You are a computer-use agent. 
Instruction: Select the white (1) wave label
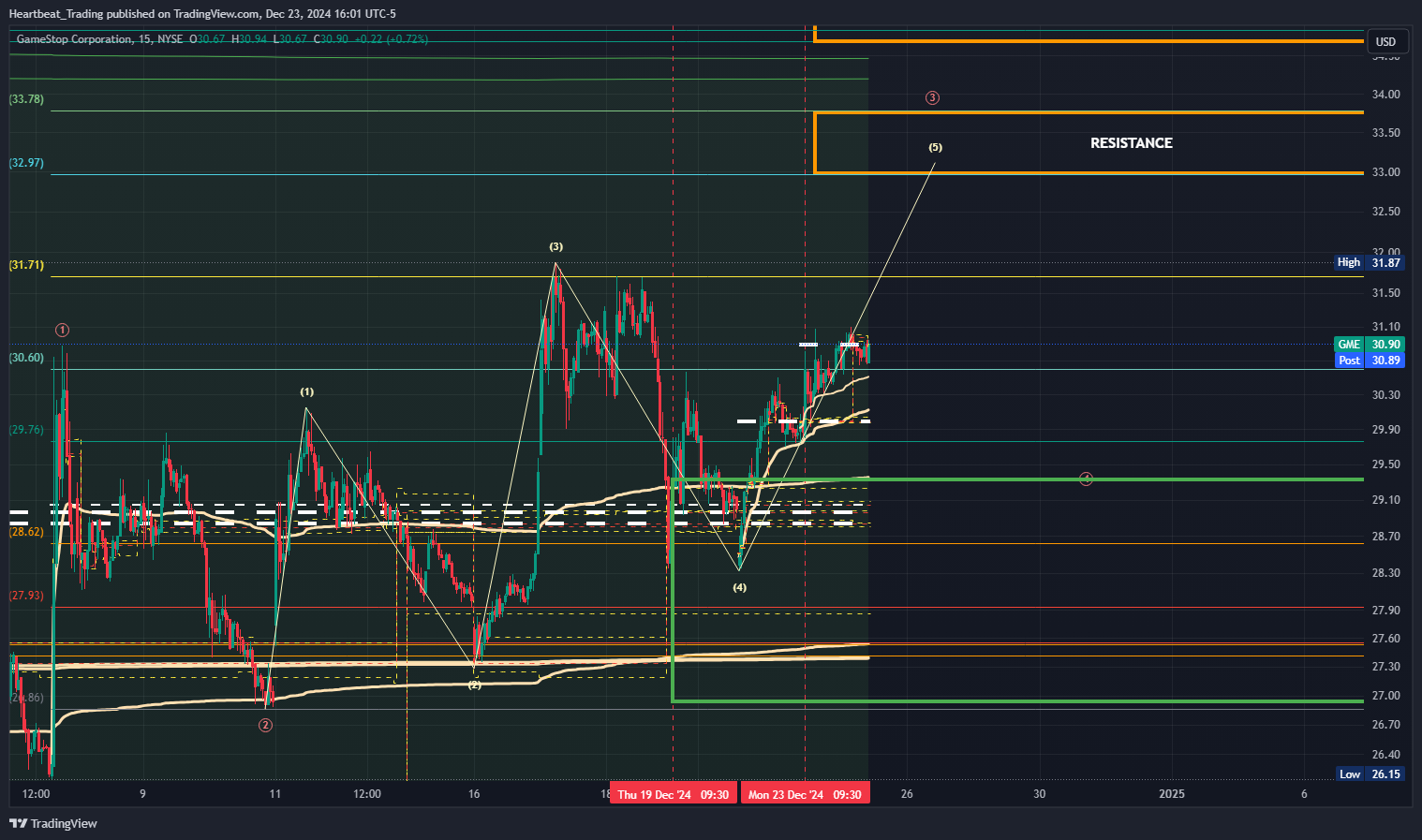pyautogui.click(x=307, y=391)
